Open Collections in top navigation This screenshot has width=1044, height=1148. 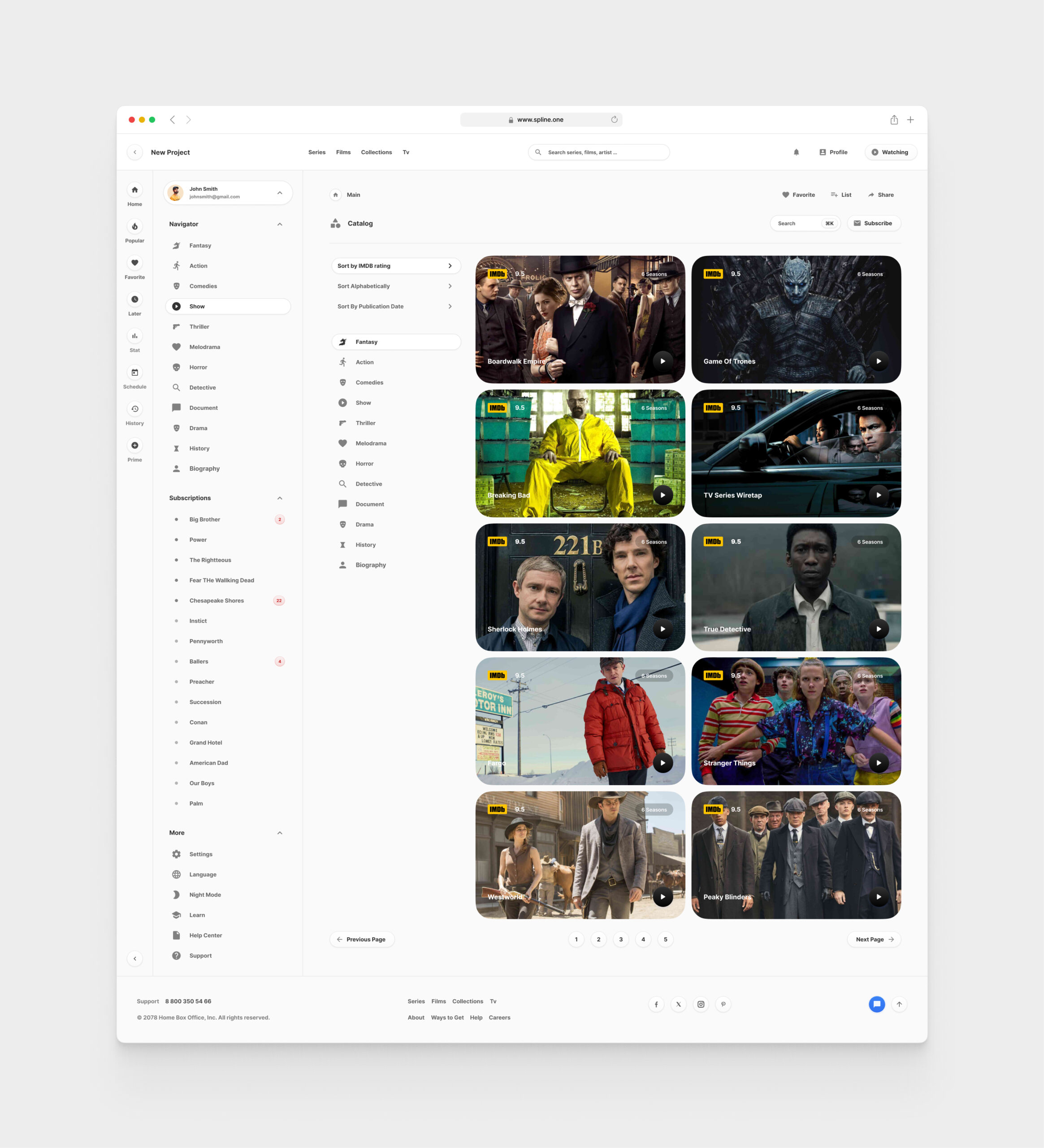point(376,152)
